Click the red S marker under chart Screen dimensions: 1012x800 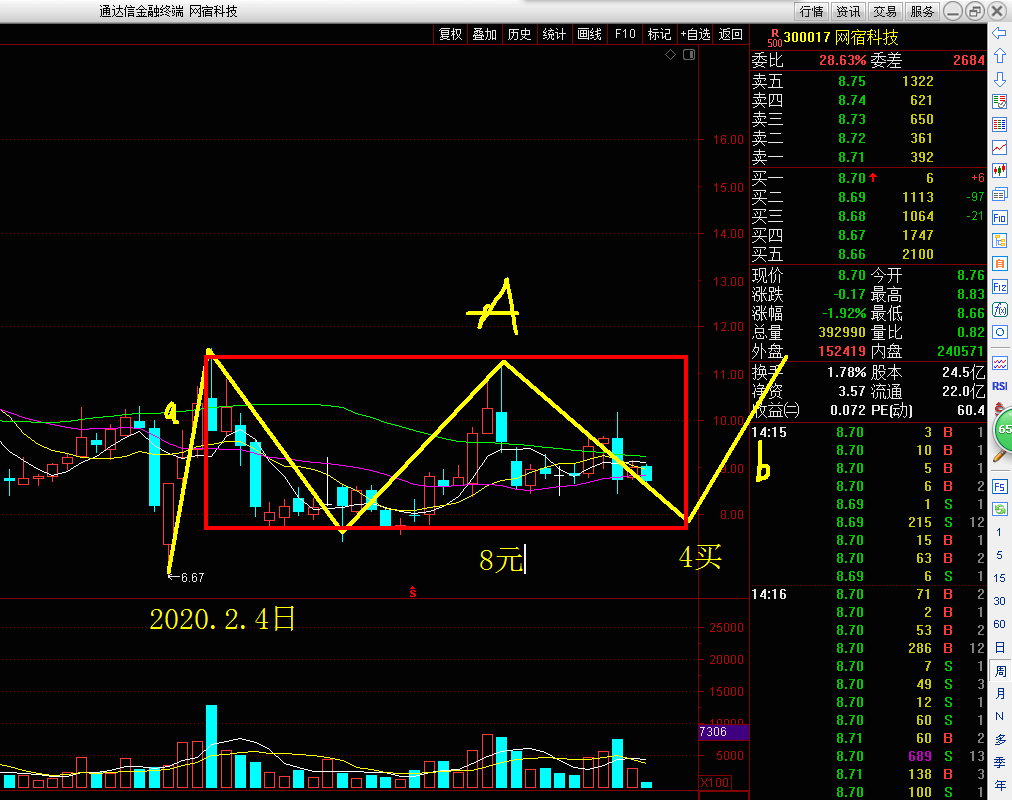coord(413,592)
